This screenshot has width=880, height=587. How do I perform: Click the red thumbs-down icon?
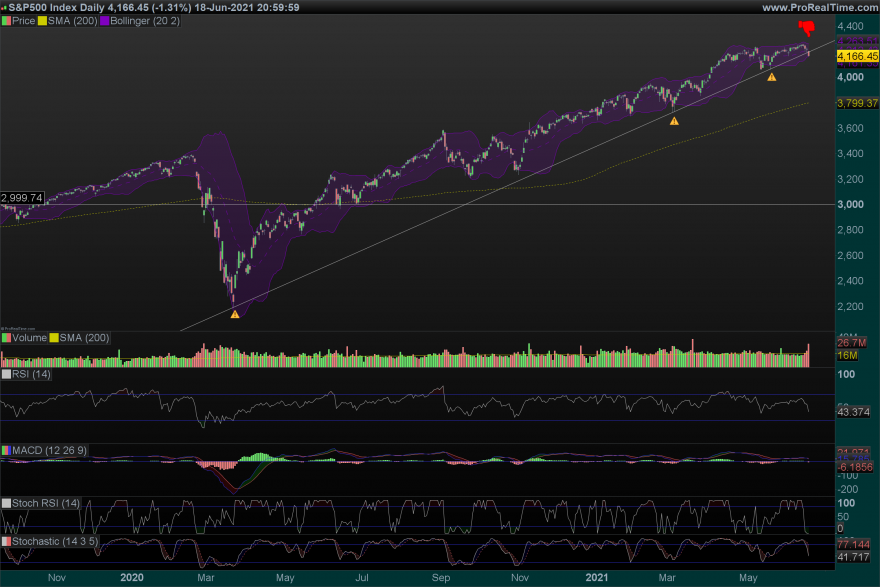807,27
